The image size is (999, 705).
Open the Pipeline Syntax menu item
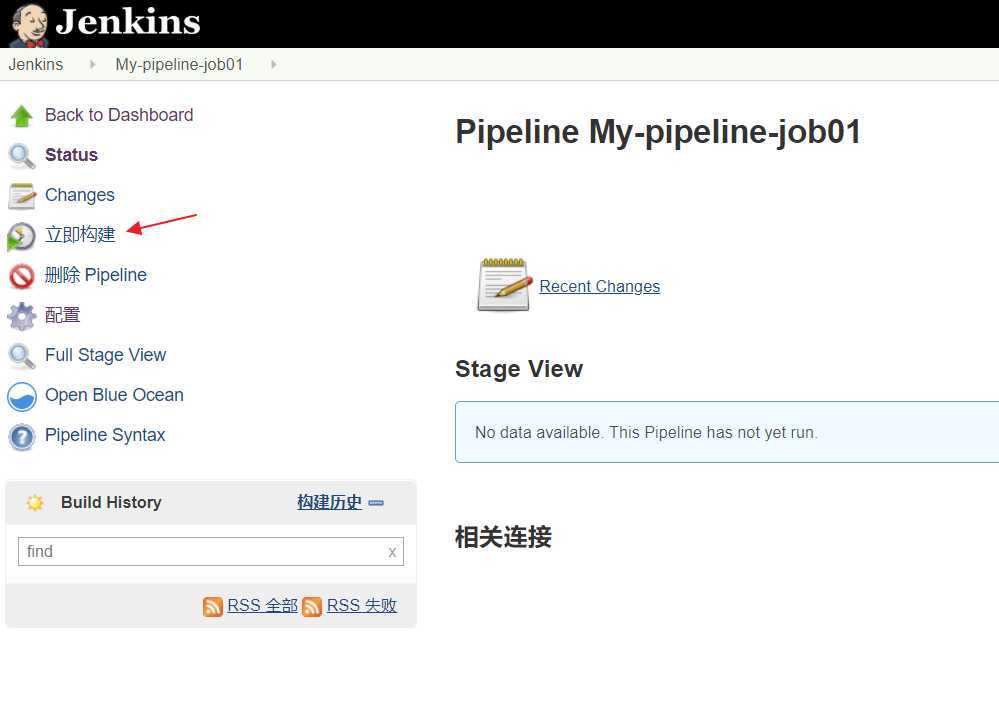pos(105,435)
